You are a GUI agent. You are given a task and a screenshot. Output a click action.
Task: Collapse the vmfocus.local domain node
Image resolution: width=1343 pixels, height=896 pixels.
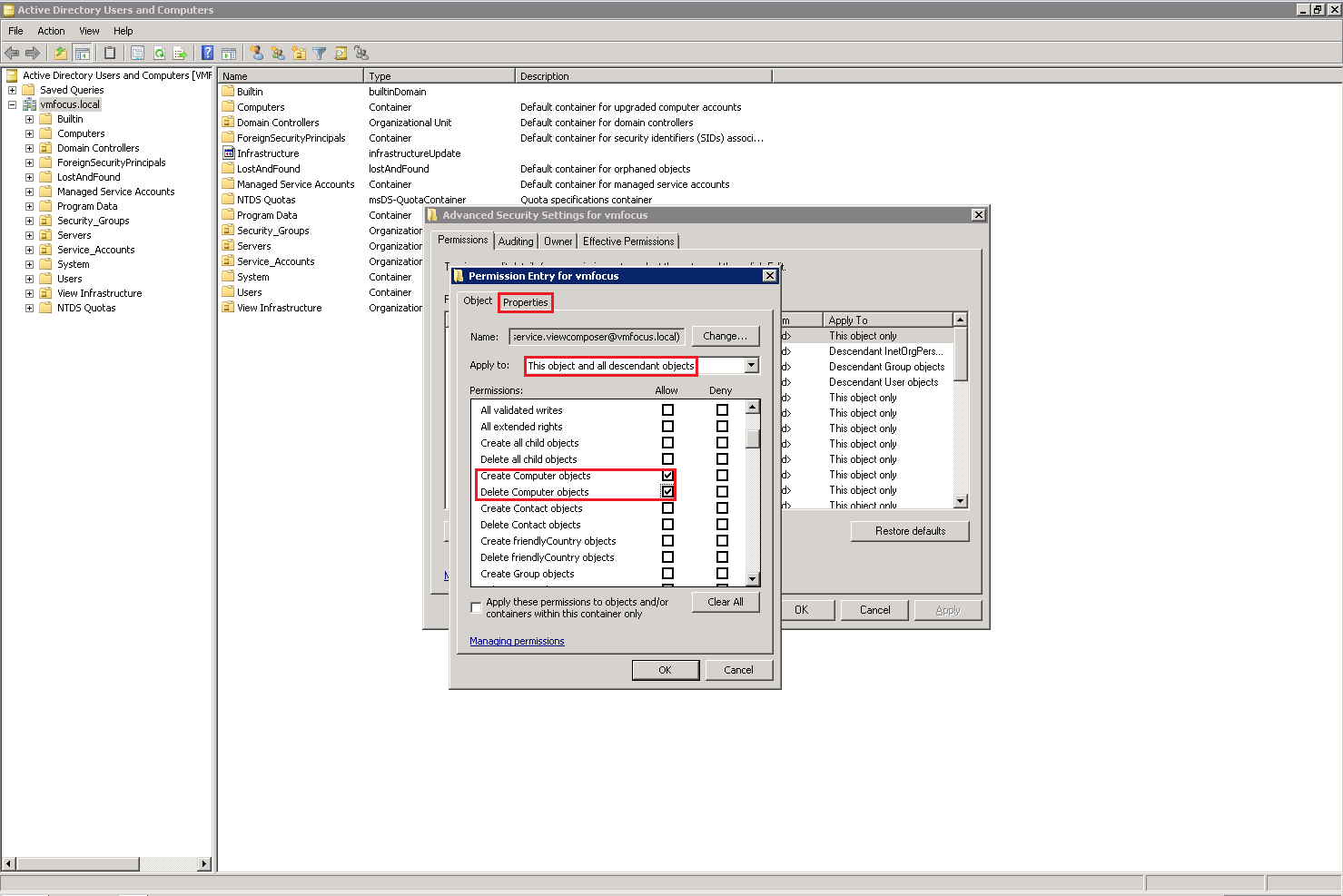12,104
